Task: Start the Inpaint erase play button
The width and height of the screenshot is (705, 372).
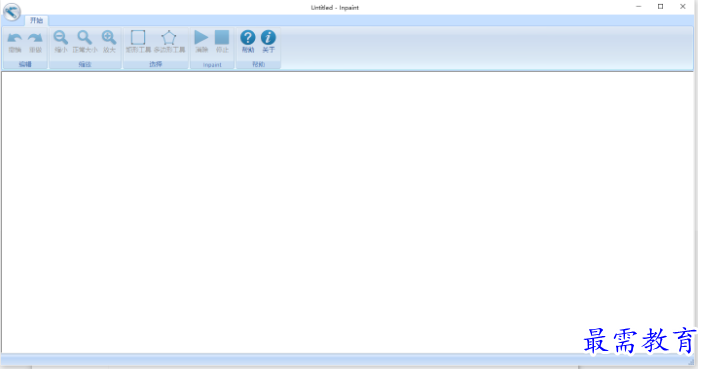Action: pos(201,37)
